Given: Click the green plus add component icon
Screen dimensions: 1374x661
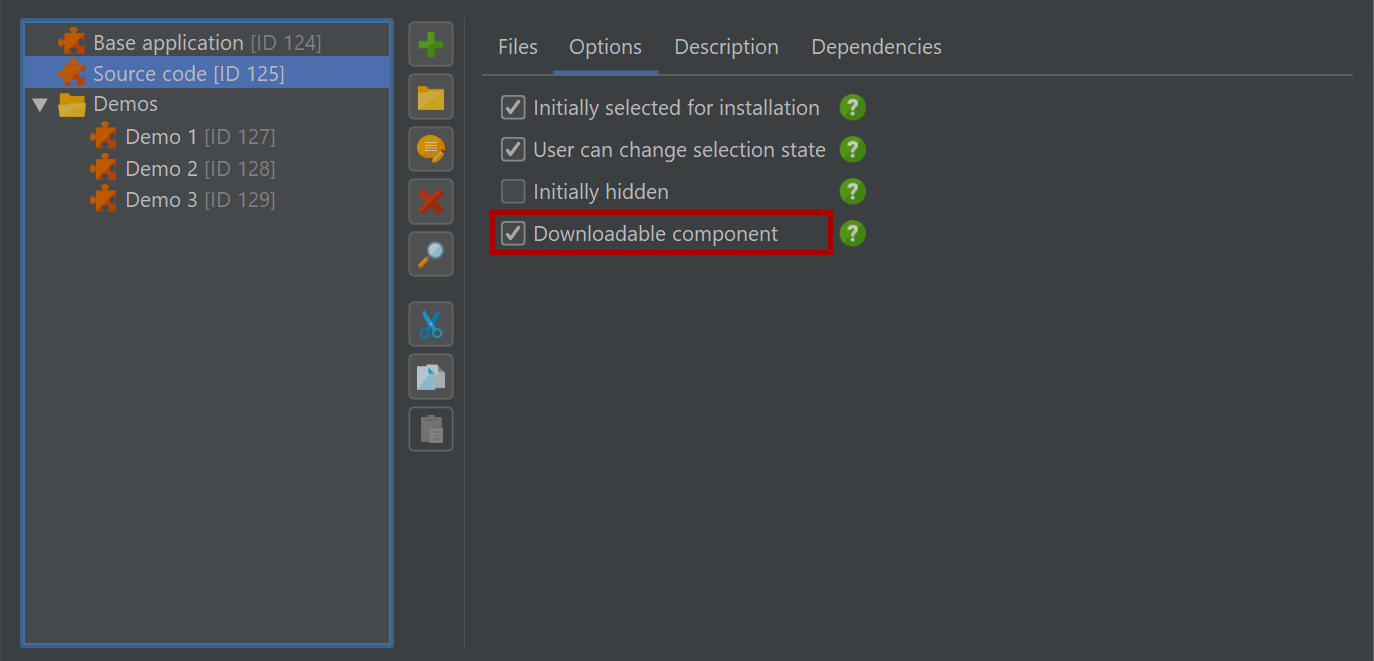Looking at the screenshot, I should click(431, 45).
